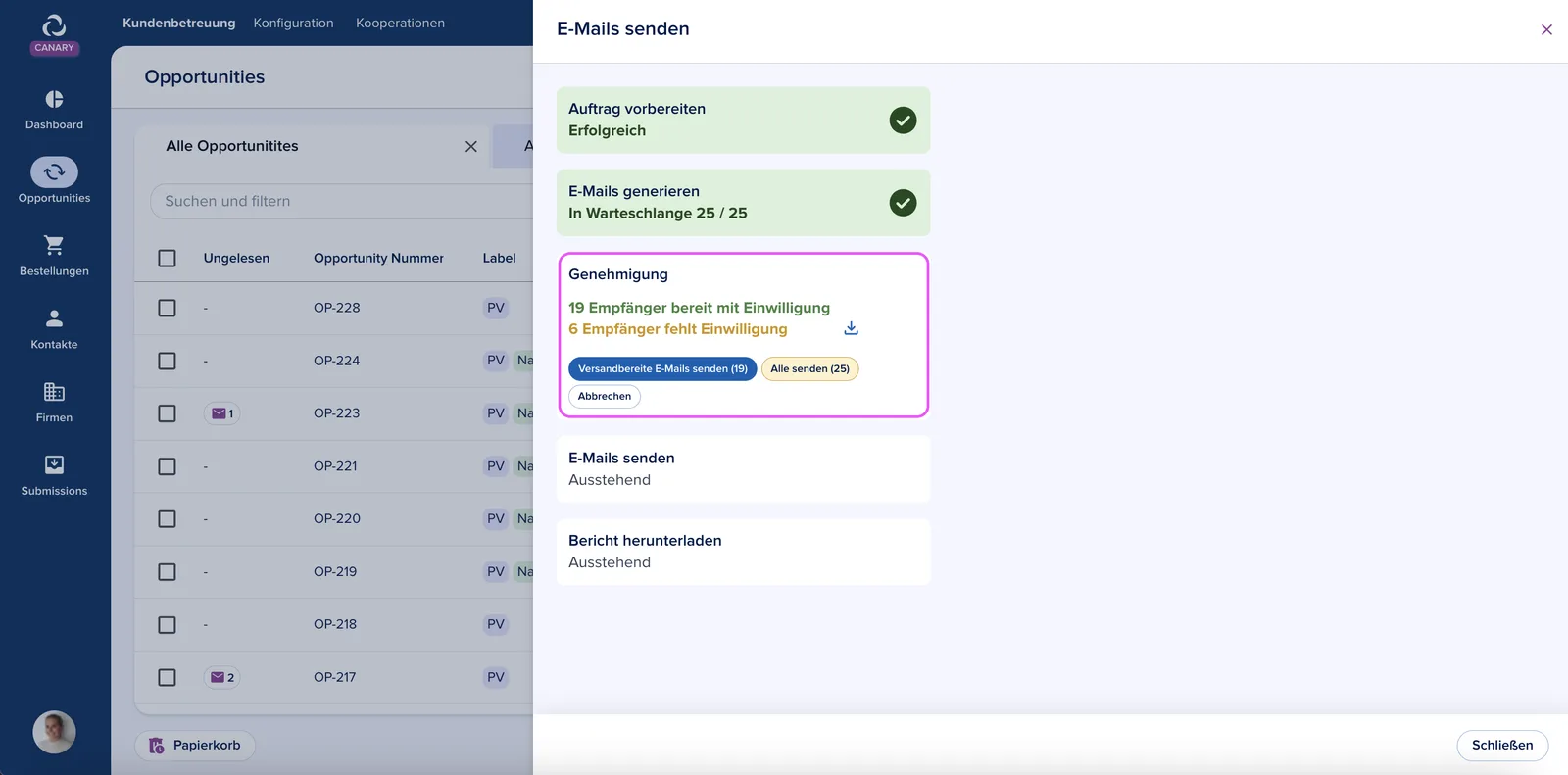The width and height of the screenshot is (1568, 775).
Task: Open the Kooperationen menu
Action: point(400,23)
